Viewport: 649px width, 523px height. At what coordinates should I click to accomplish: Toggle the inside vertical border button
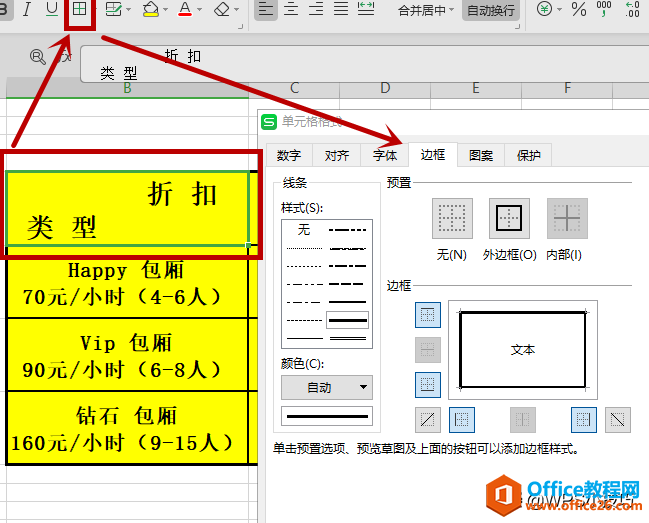(x=523, y=420)
